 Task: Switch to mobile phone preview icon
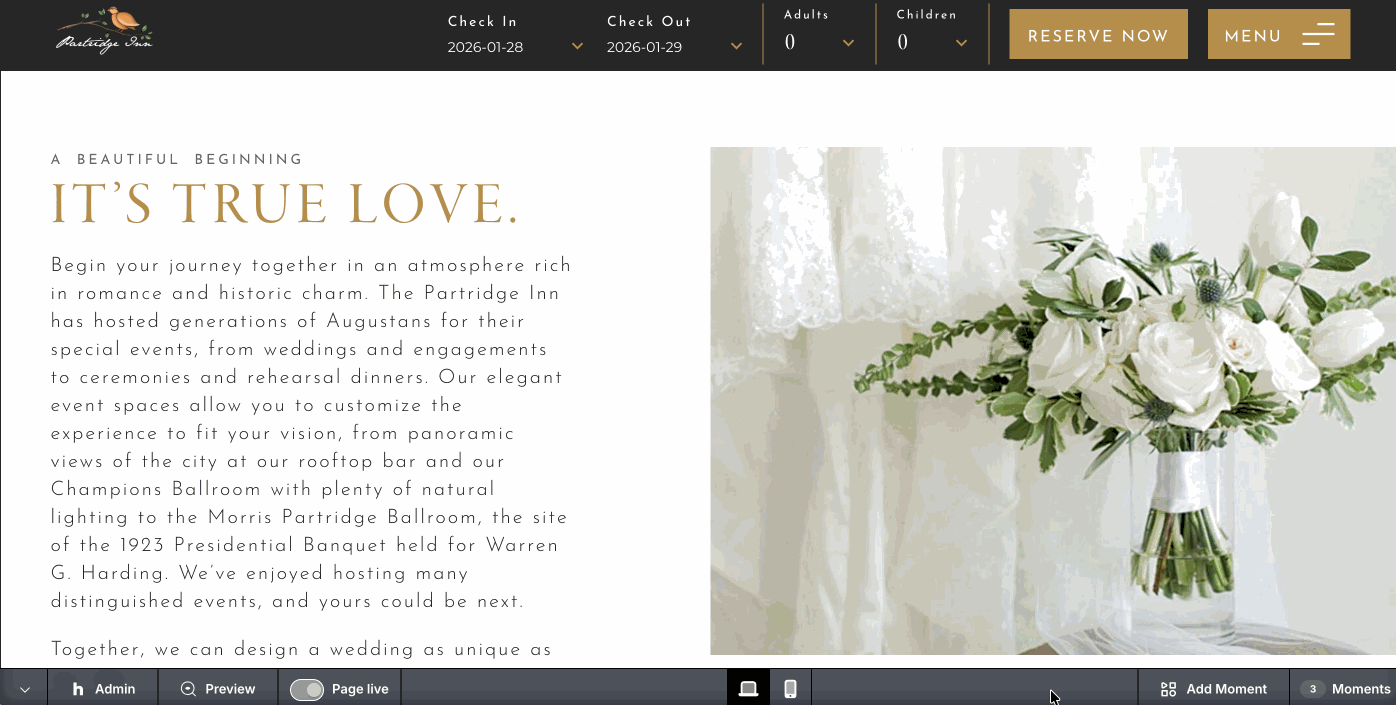[x=790, y=688]
